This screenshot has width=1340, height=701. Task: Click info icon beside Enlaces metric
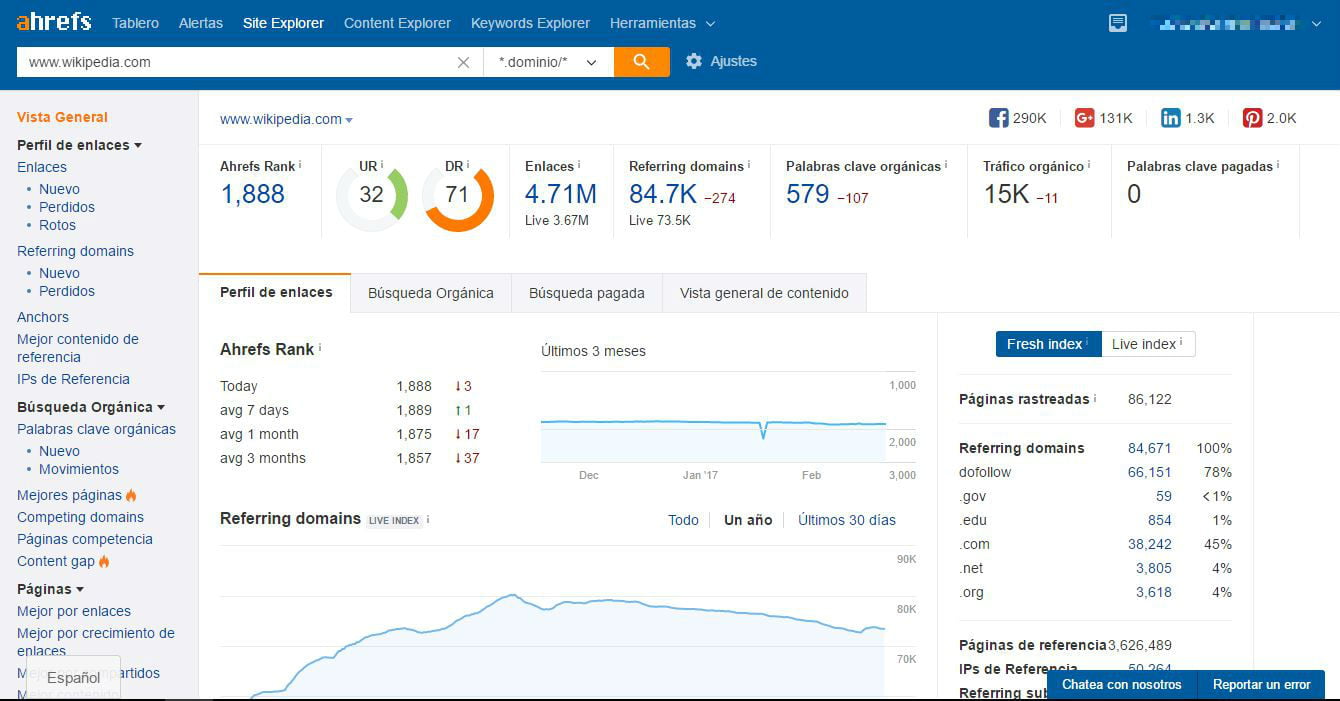pos(579,165)
